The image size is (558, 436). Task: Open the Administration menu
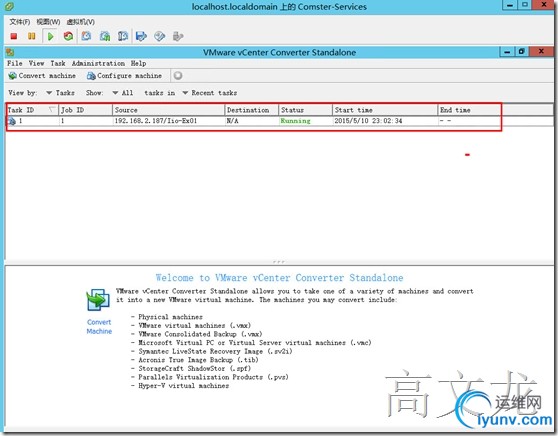coord(98,63)
